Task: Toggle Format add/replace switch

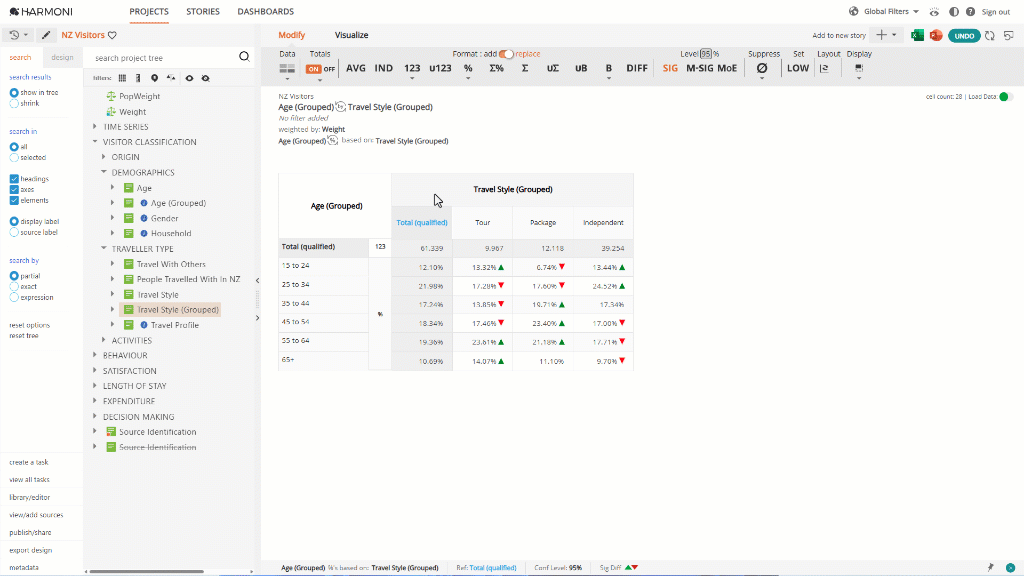Action: click(x=506, y=54)
